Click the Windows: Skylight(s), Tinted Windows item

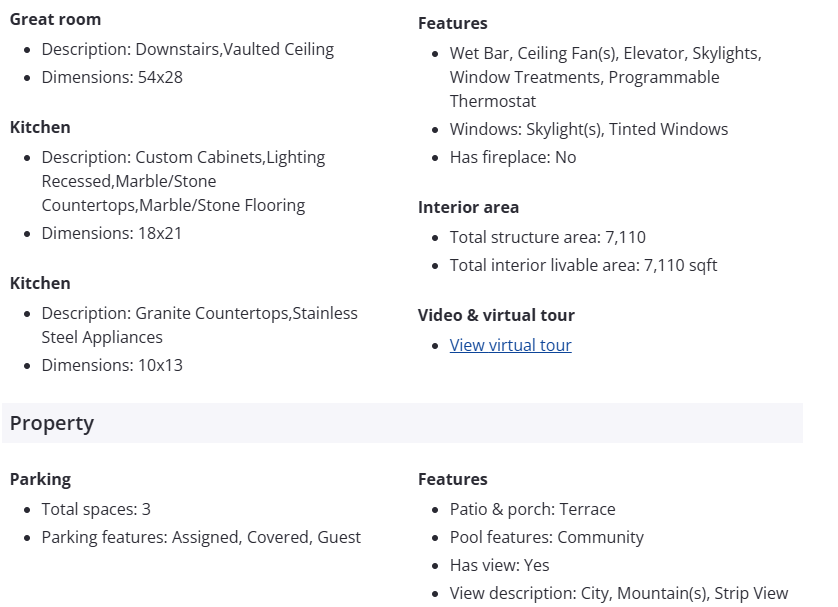pos(589,129)
